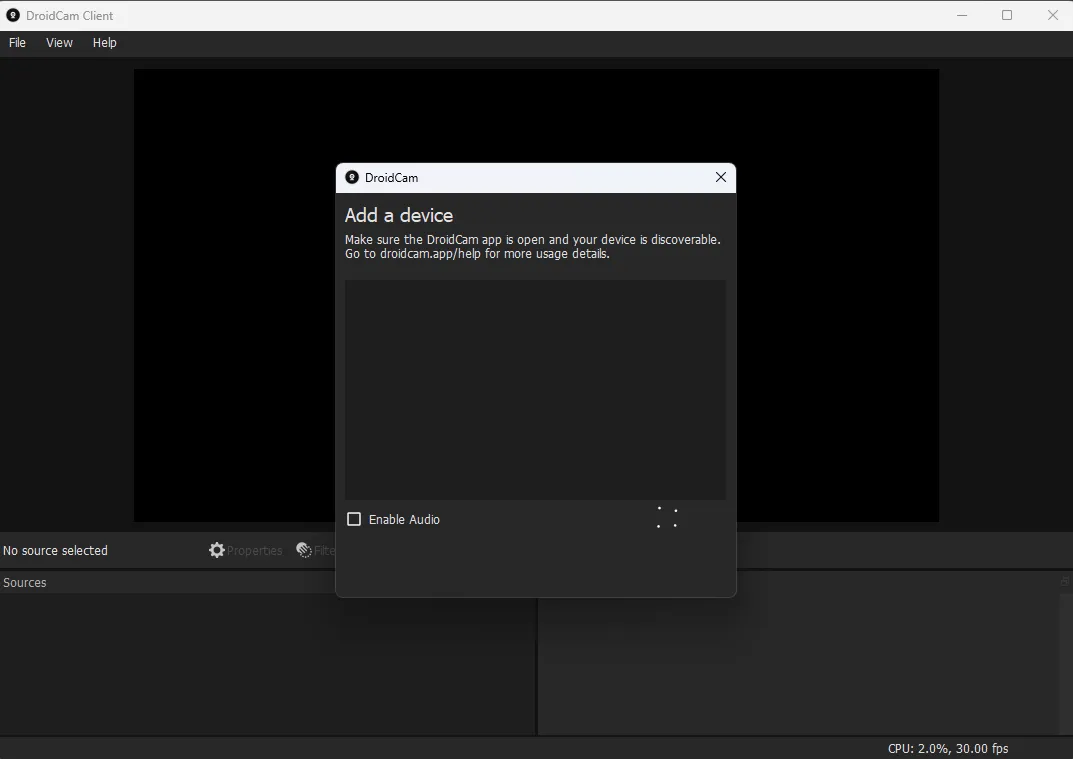Image resolution: width=1073 pixels, height=759 pixels.
Task: Click the sources panel undock icon
Action: pos(1065,582)
